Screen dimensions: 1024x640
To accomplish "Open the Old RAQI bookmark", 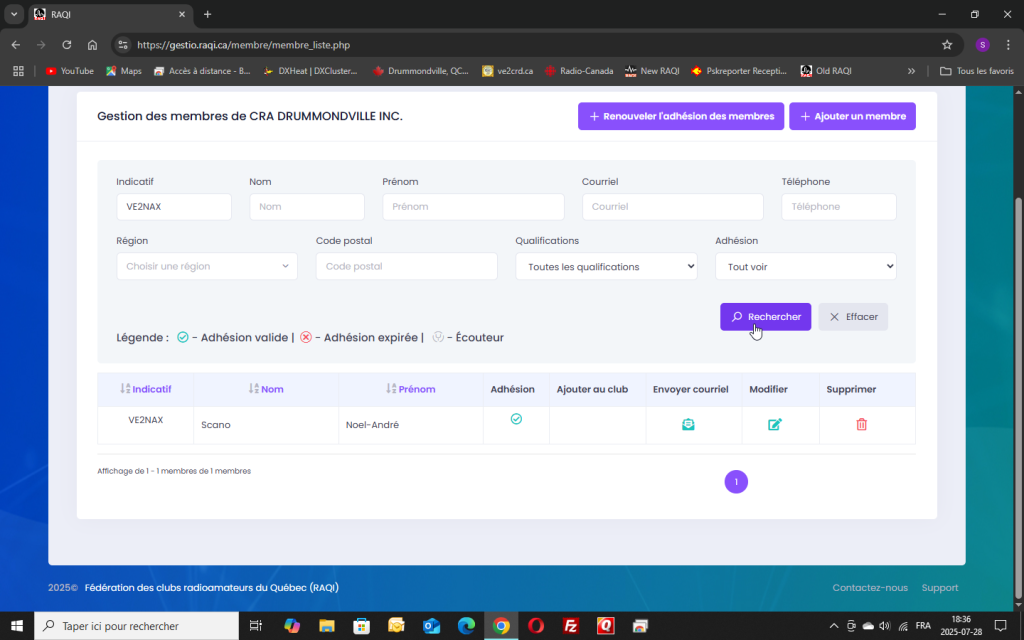I will pyautogui.click(x=826, y=71).
